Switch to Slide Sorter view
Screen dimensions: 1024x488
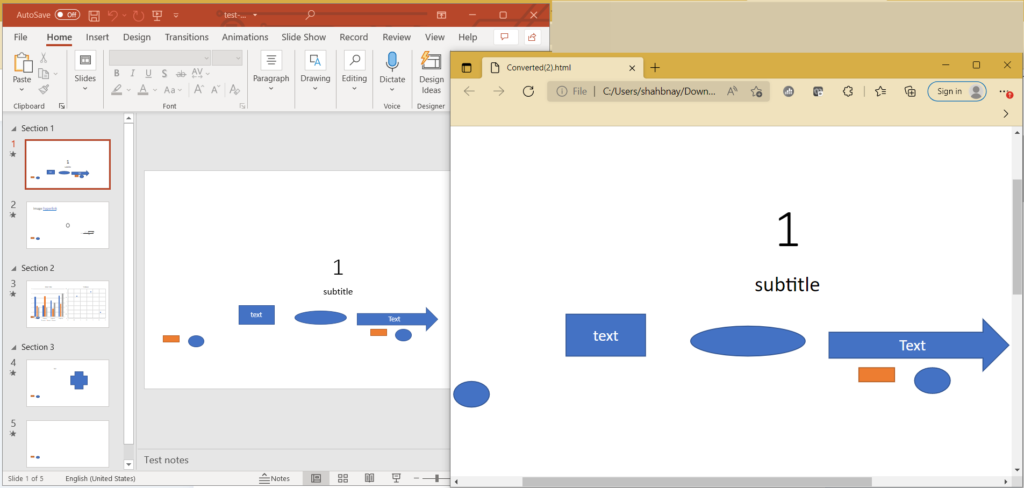(343, 479)
